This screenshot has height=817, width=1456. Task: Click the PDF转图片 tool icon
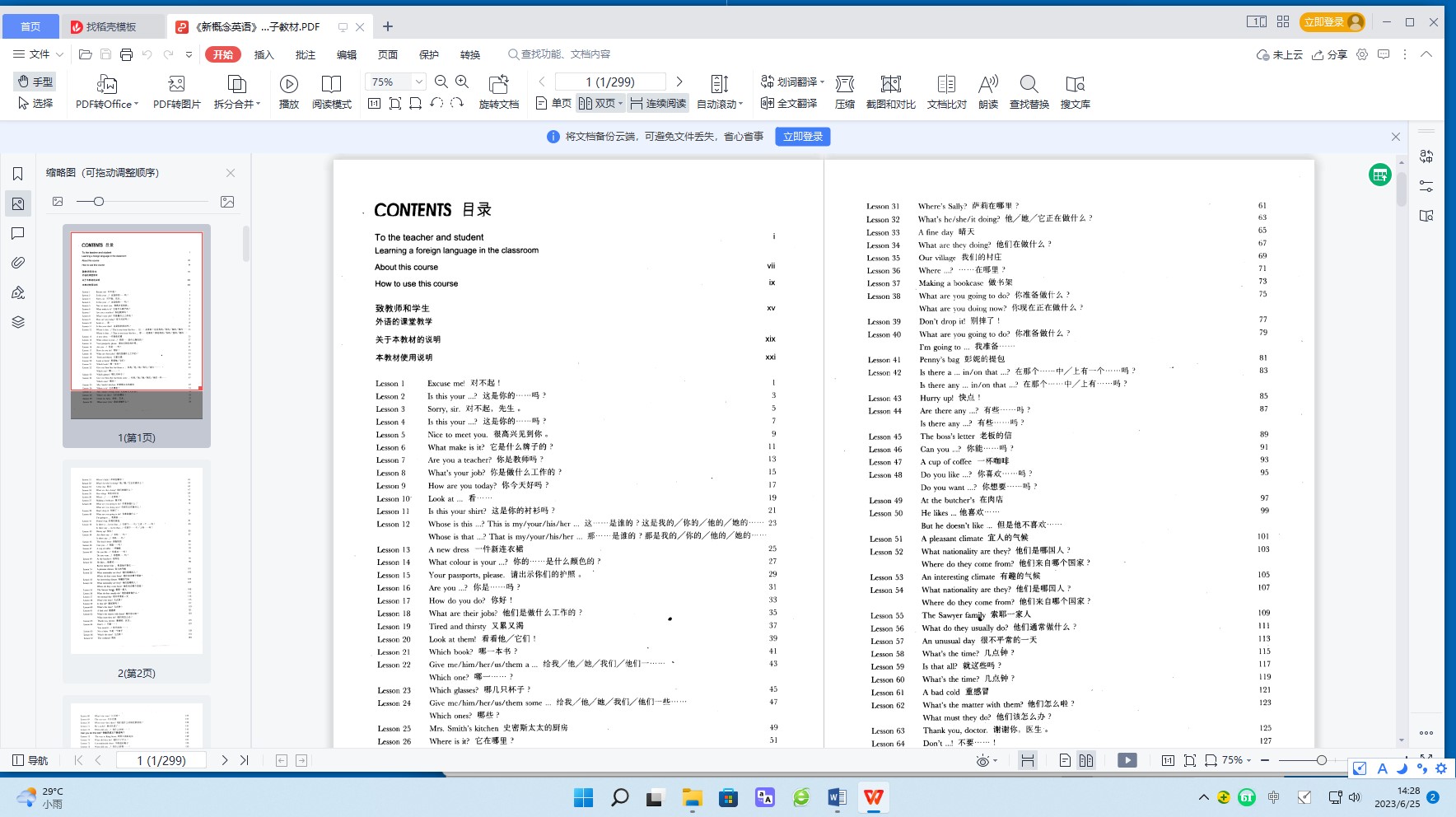click(176, 84)
